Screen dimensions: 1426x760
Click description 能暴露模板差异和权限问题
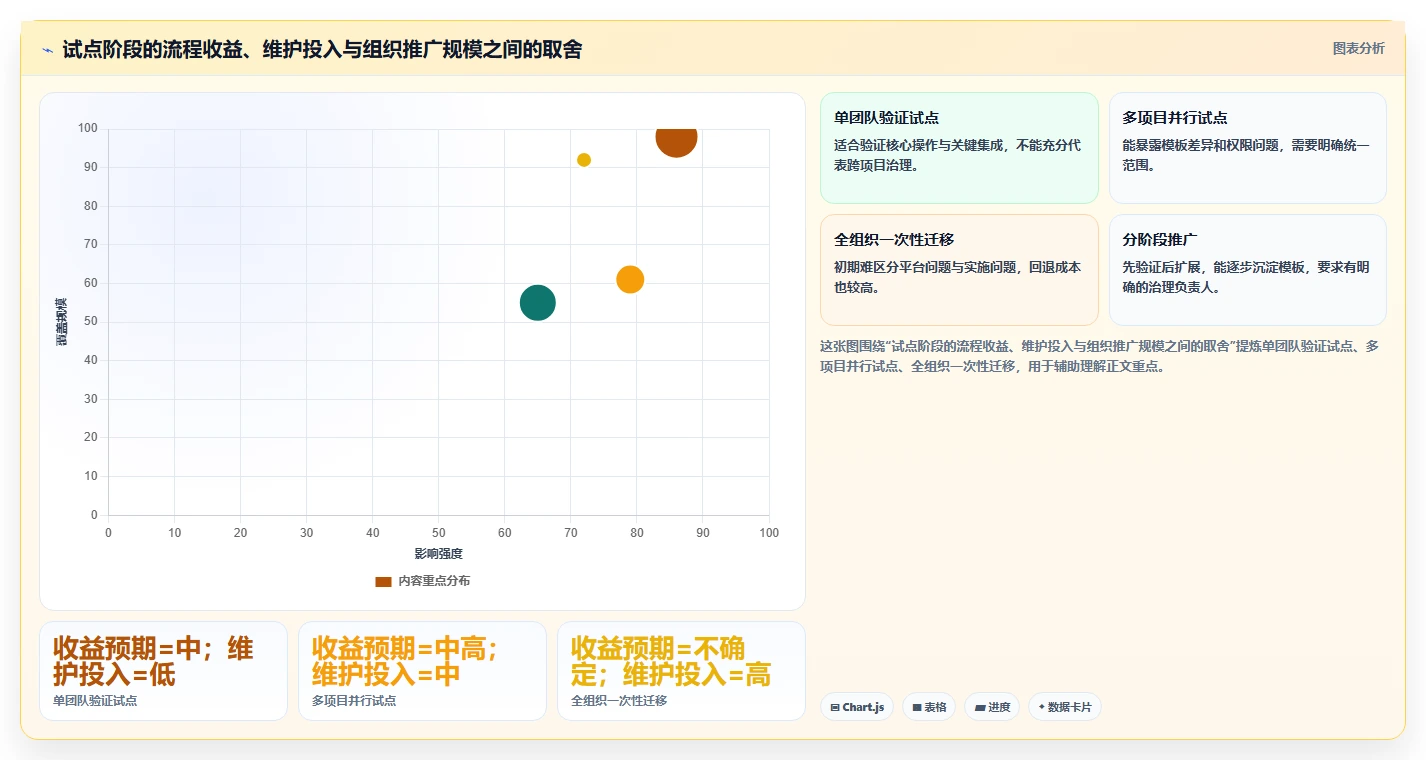tap(1246, 155)
